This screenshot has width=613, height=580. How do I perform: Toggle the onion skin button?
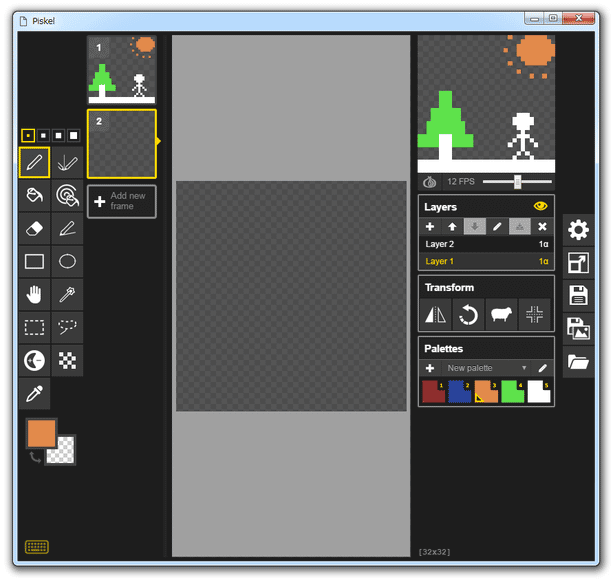point(430,182)
